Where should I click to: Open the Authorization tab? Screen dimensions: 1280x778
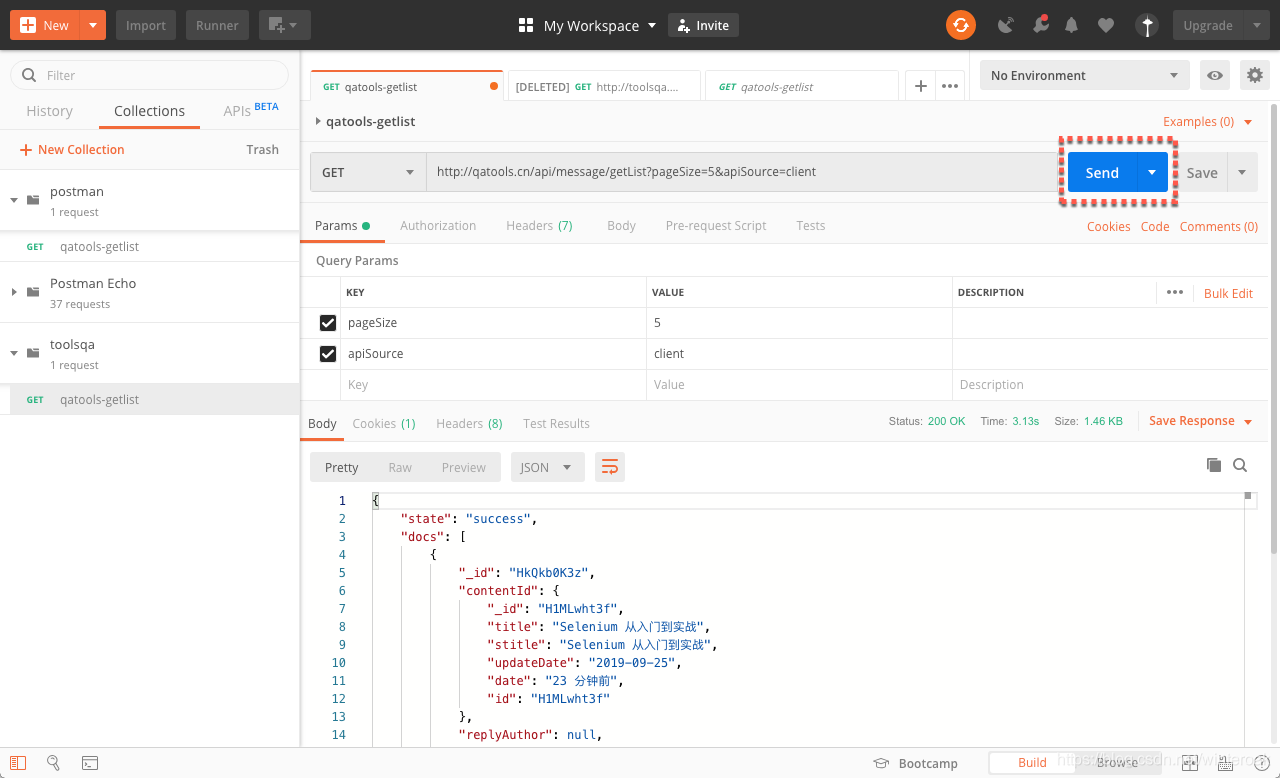[438, 225]
